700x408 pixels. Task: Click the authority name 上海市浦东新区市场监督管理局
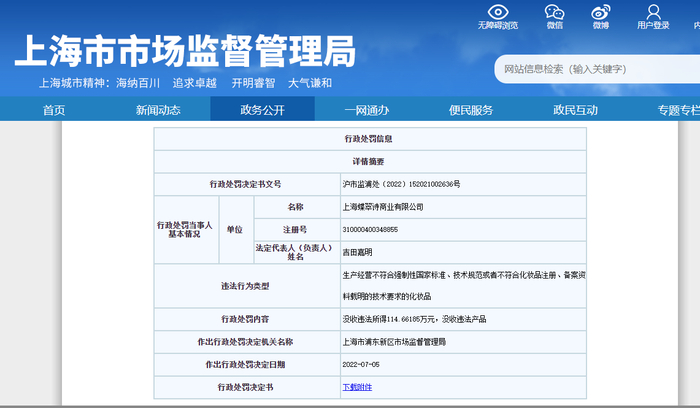pyautogui.click(x=393, y=341)
